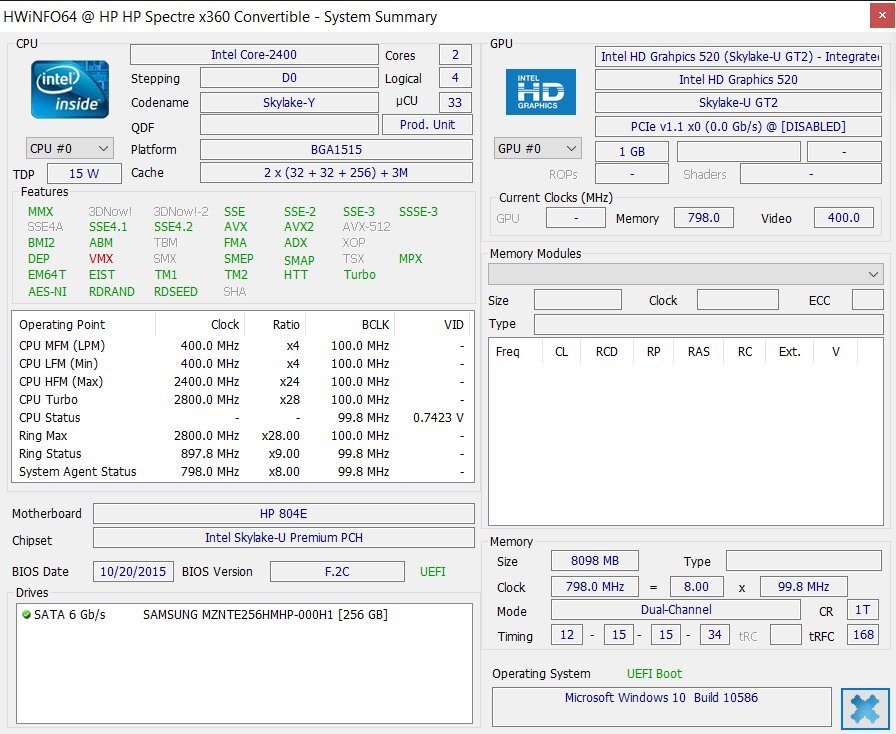This screenshot has width=896, height=734.
Task: Click the green SATA drive status indicator
Action: pyautogui.click(x=26, y=615)
